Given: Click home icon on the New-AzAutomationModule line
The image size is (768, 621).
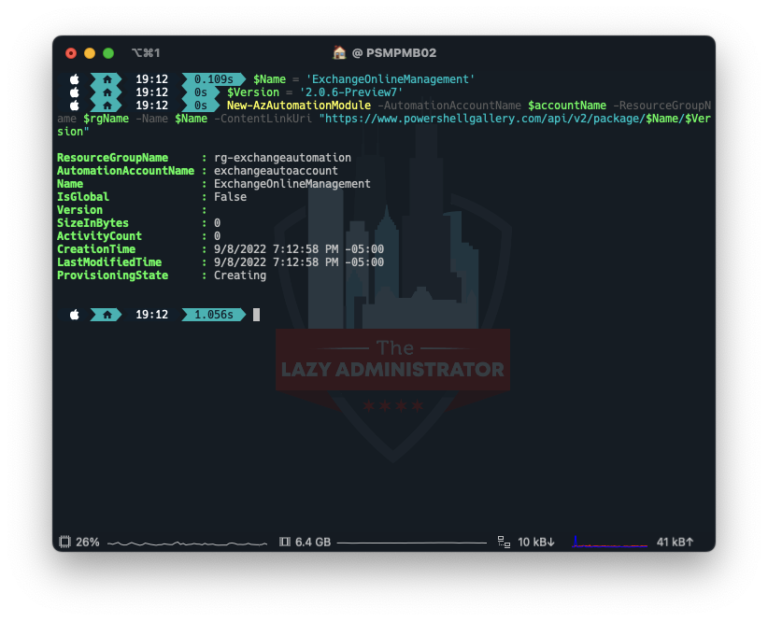Looking at the screenshot, I should point(107,106).
